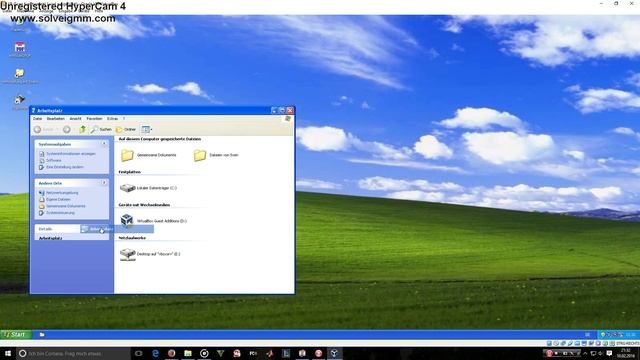Select VirtualBox Guest Additions (D:) drive
Screen dimensions: 640x360
click(153, 220)
